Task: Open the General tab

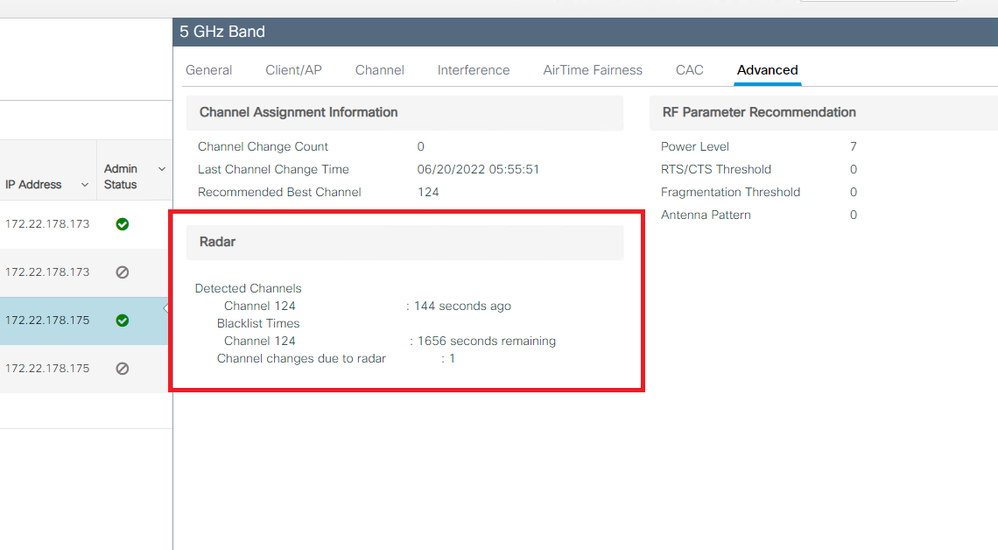Action: point(209,70)
